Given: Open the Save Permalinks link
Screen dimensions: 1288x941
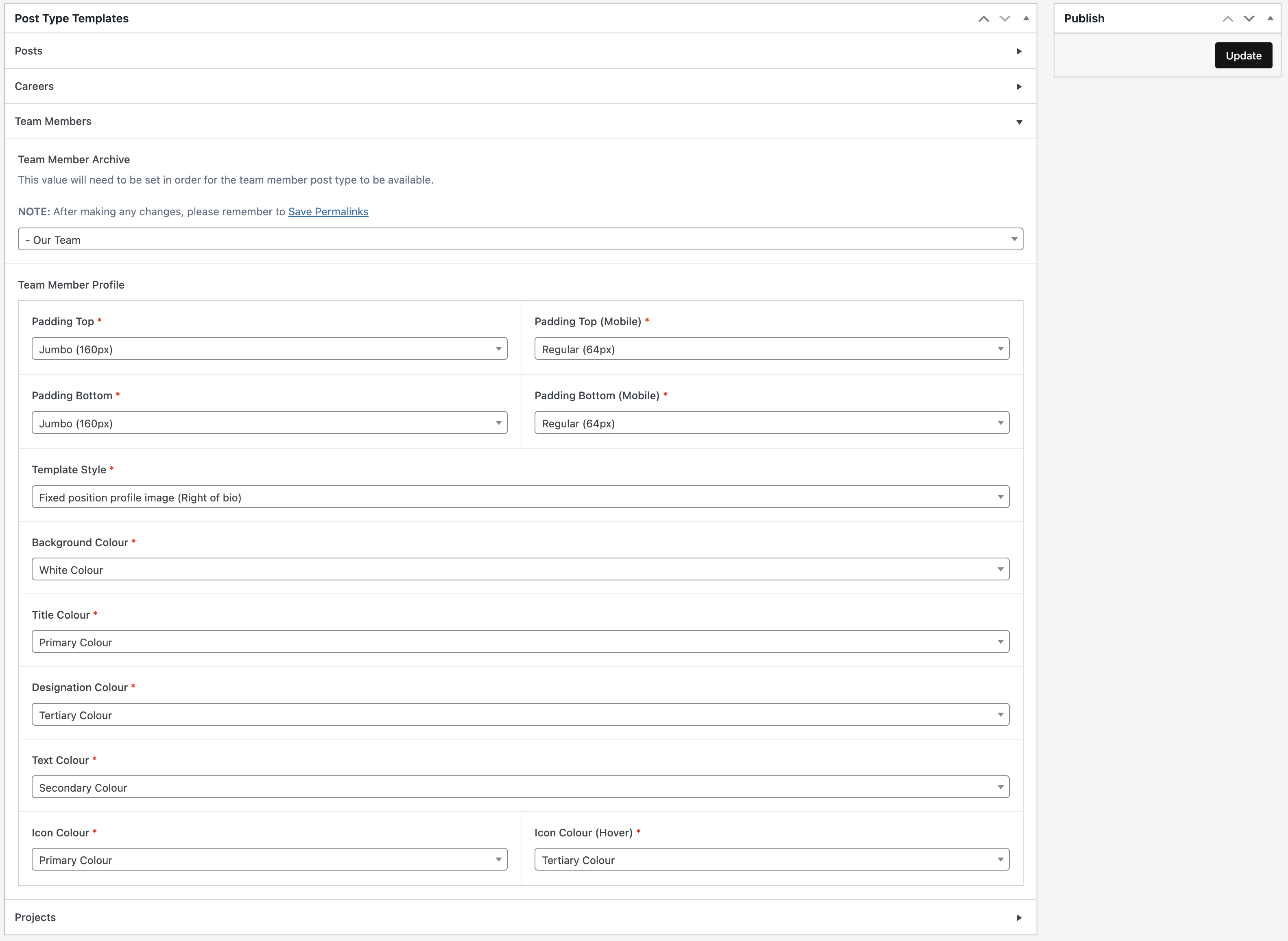Looking at the screenshot, I should pyautogui.click(x=328, y=211).
